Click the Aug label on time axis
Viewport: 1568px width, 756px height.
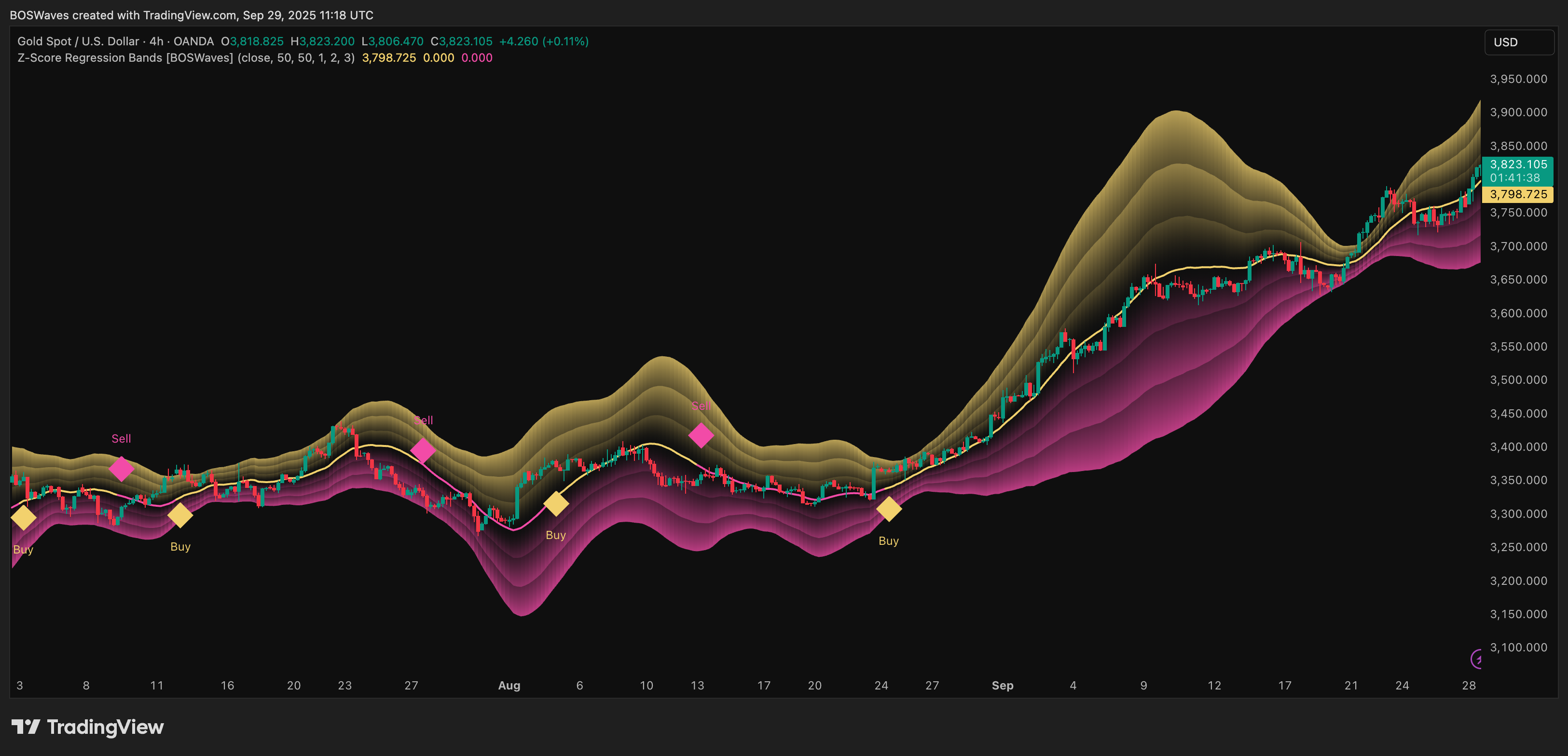click(509, 686)
